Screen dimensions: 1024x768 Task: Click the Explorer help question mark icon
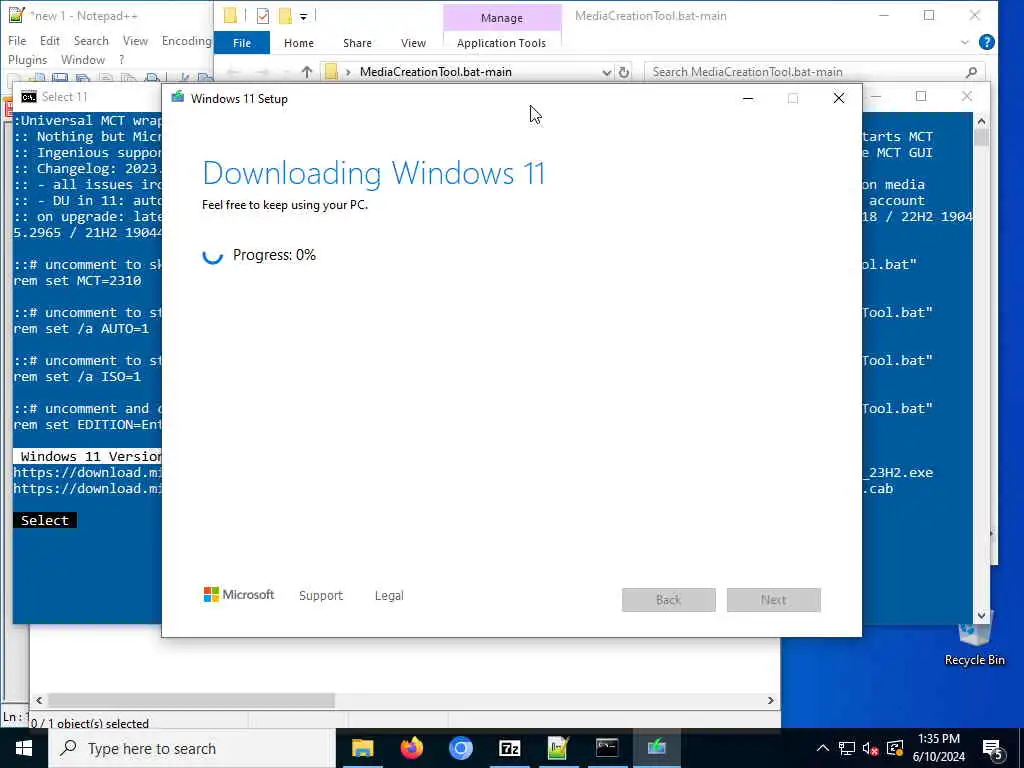pyautogui.click(x=987, y=42)
